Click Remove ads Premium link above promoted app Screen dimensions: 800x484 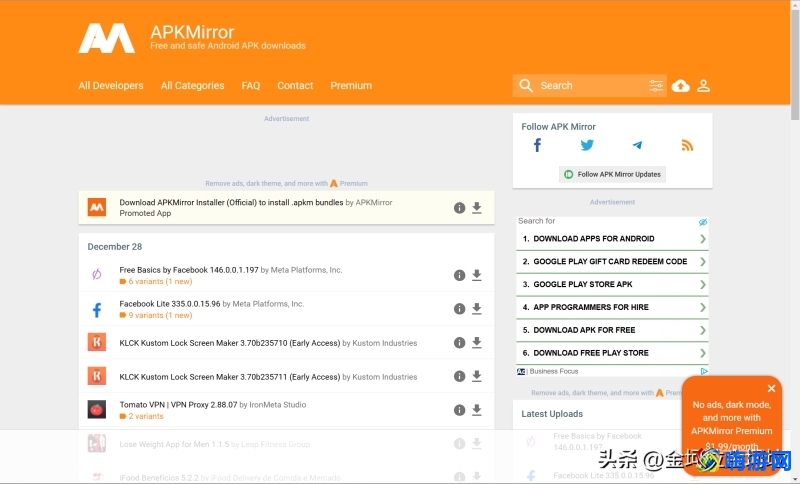point(286,184)
